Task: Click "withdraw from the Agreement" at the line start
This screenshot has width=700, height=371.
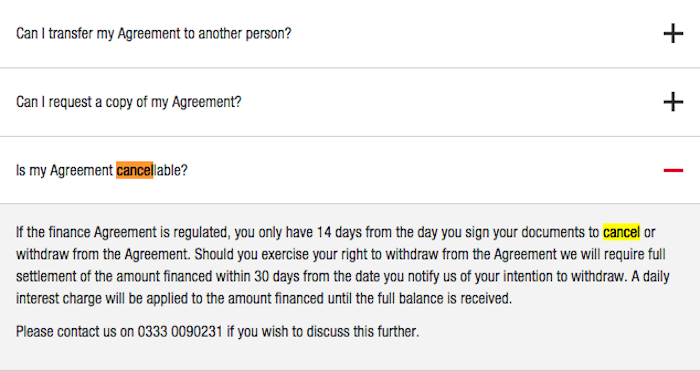Action: pyautogui.click(x=103, y=254)
